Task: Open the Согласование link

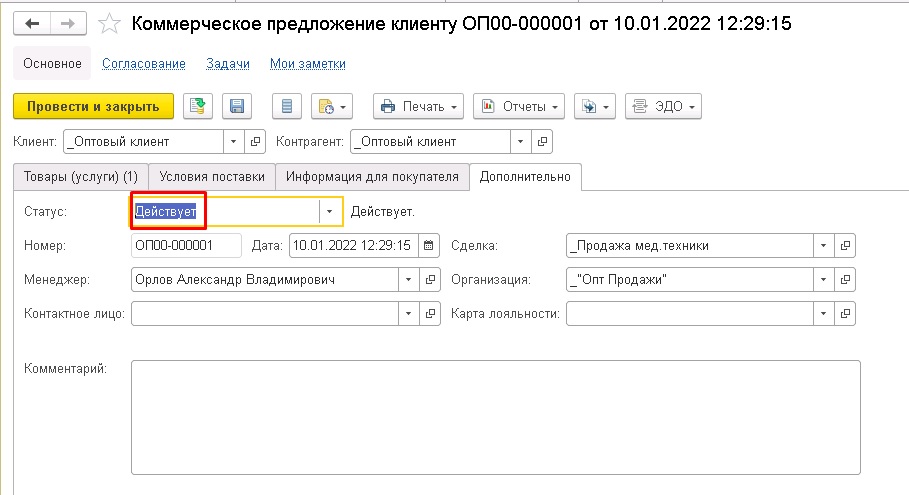Action: tap(144, 64)
